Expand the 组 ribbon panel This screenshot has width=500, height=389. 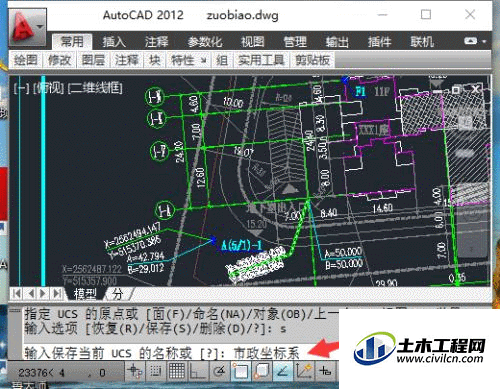point(222,60)
